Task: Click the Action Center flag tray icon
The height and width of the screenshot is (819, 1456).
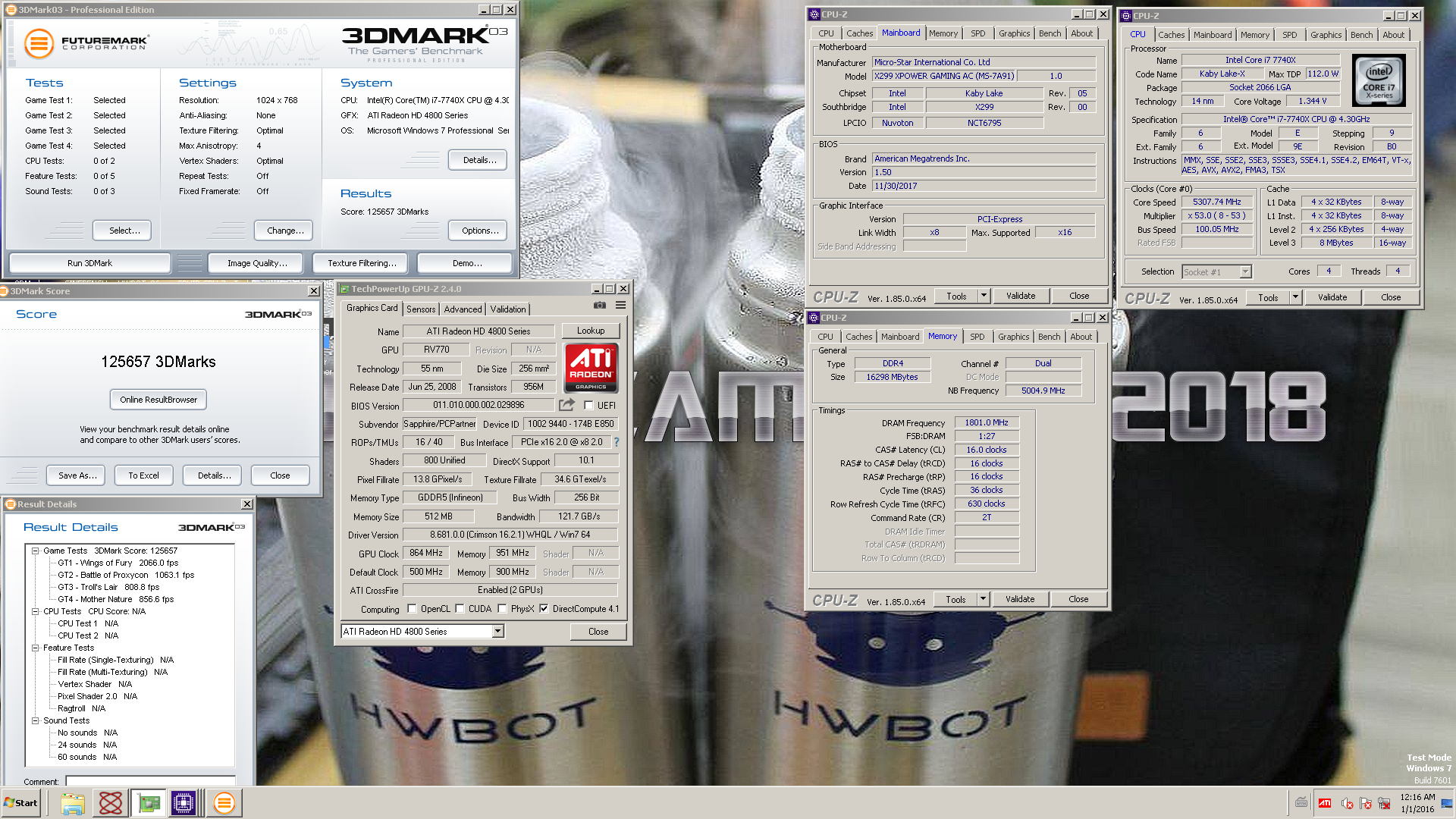Action: tap(1366, 803)
